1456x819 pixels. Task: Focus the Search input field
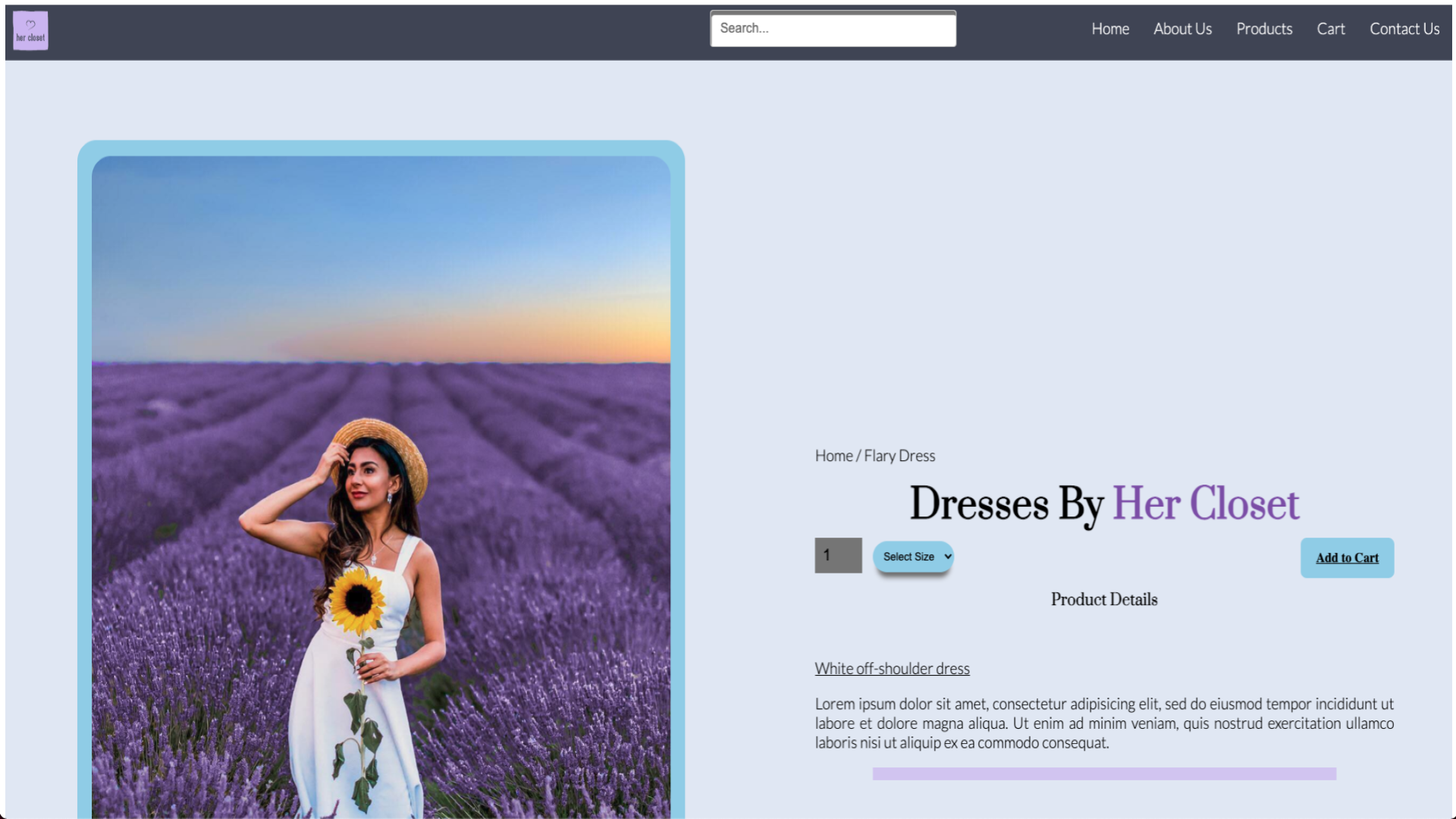coord(833,29)
